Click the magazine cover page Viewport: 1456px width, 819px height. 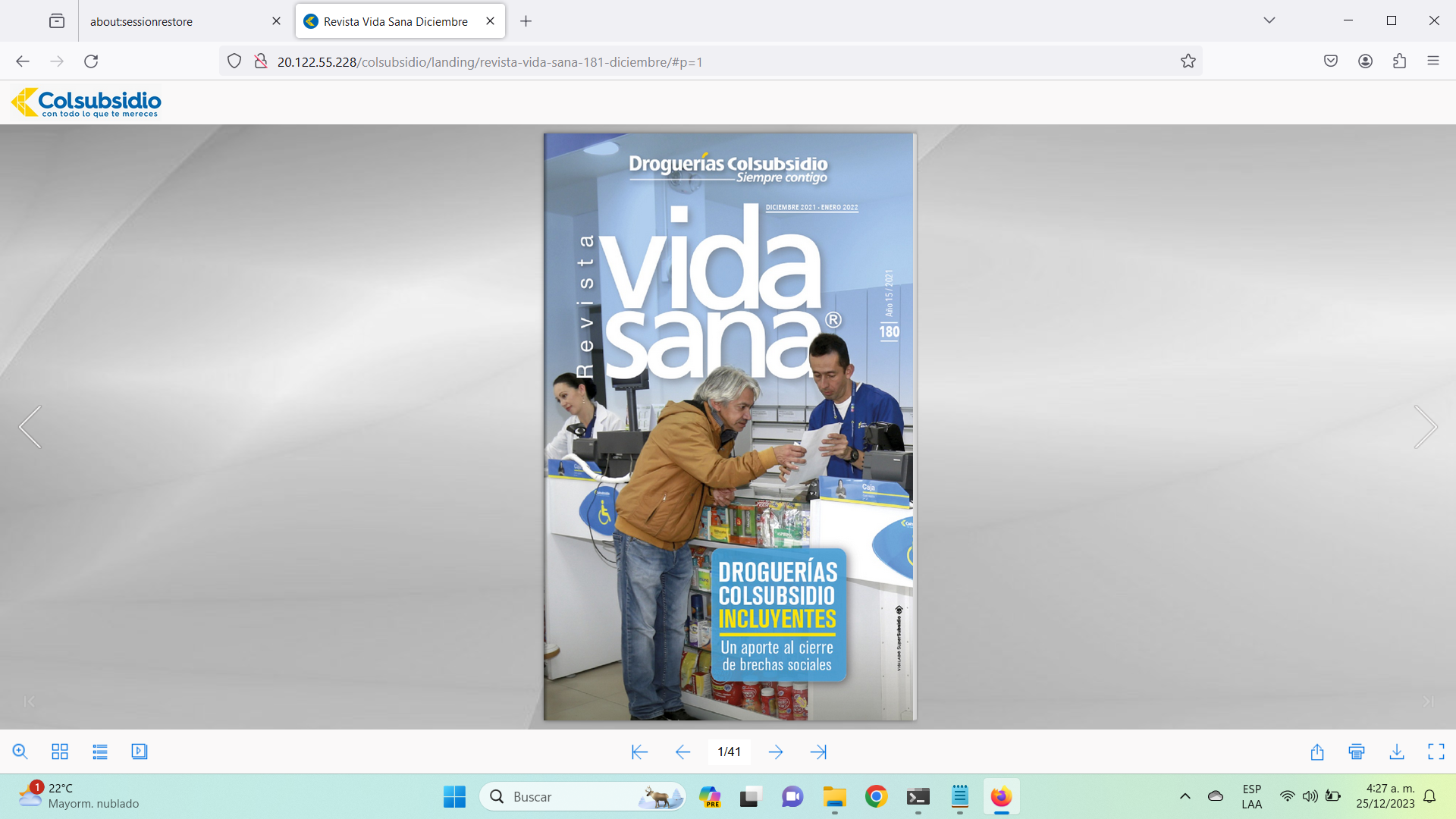(x=729, y=427)
